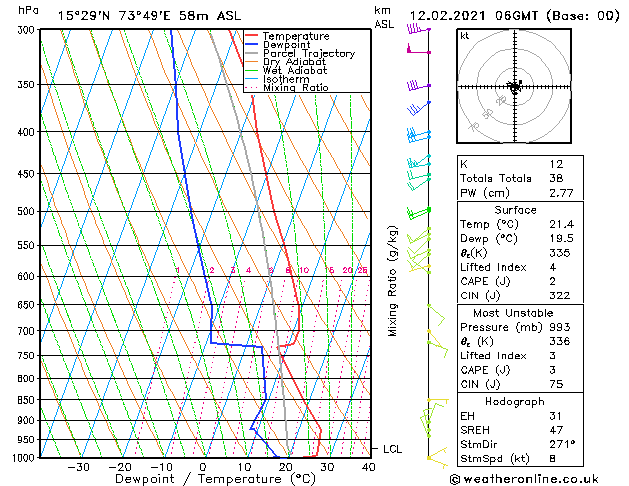Click the StmDir 271° value
Viewport: 629px width, 486px height.
click(562, 444)
